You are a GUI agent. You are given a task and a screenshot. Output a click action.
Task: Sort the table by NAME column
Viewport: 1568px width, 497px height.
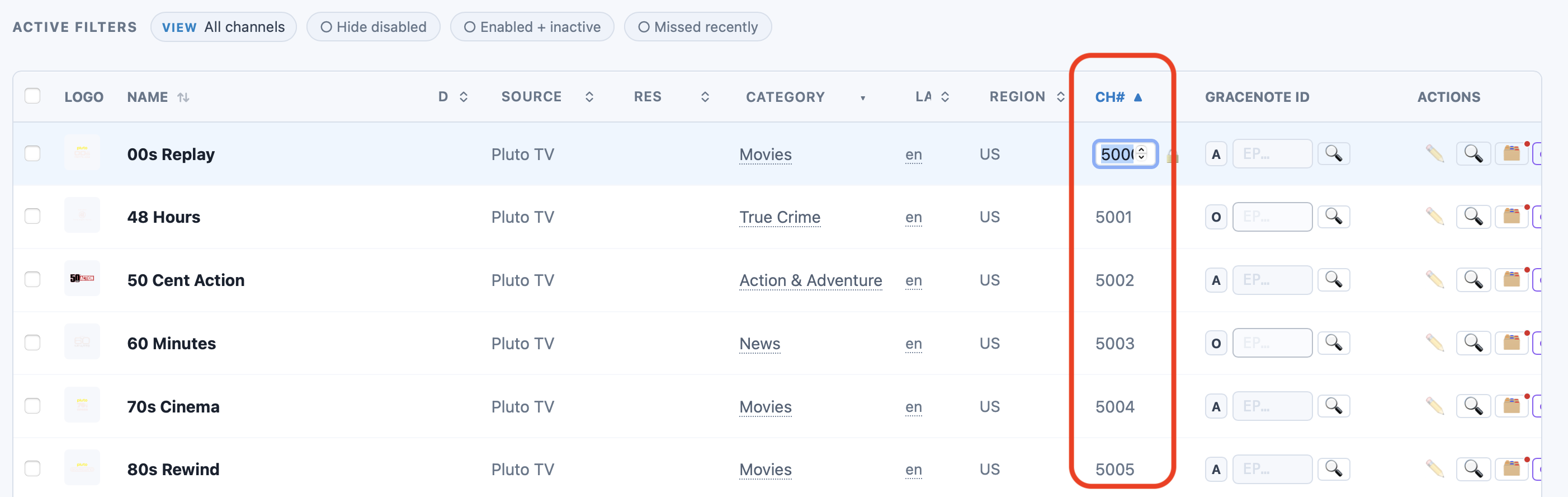[x=158, y=97]
